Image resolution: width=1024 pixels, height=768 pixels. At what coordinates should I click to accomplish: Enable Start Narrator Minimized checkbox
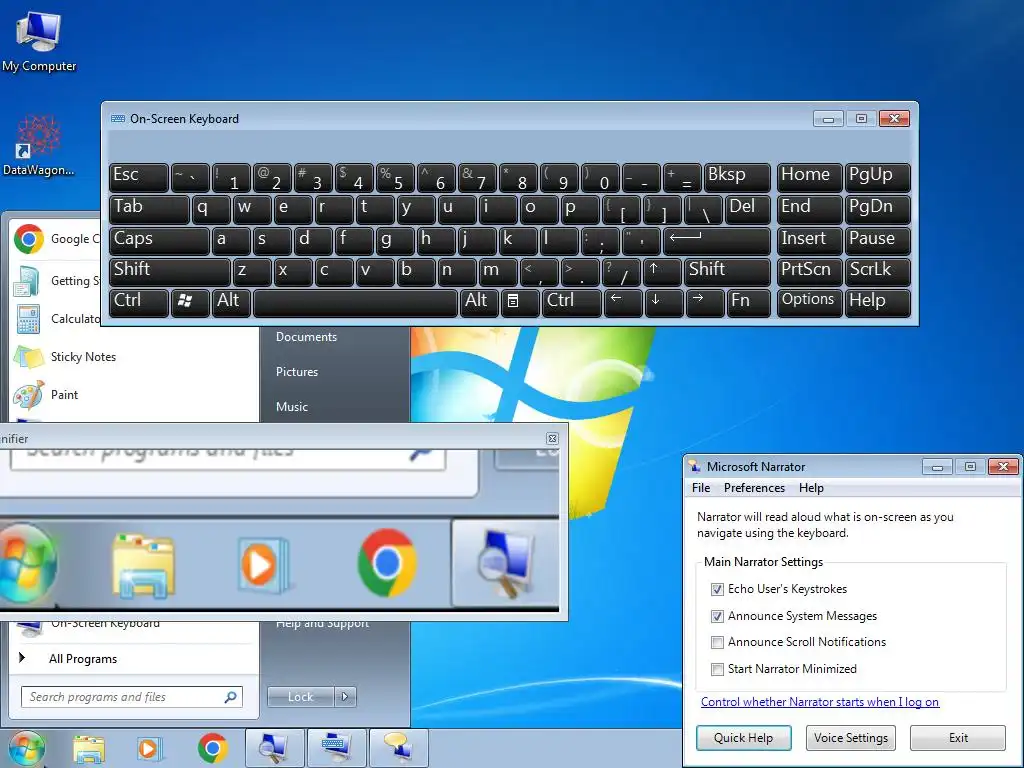[717, 669]
